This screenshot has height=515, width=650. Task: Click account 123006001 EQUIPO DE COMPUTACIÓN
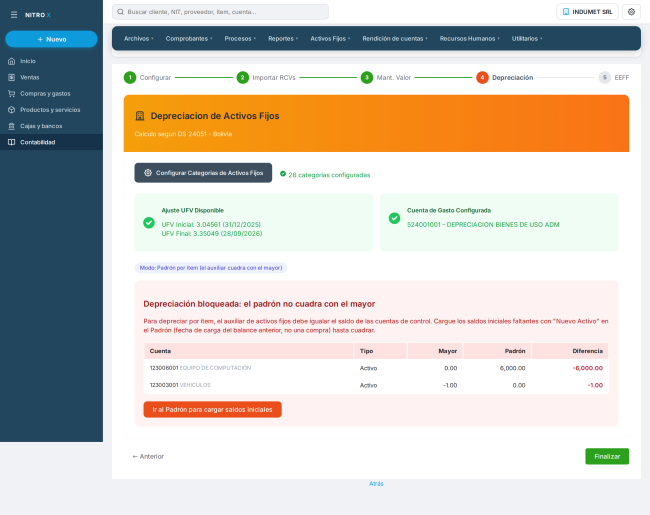[x=200, y=368]
